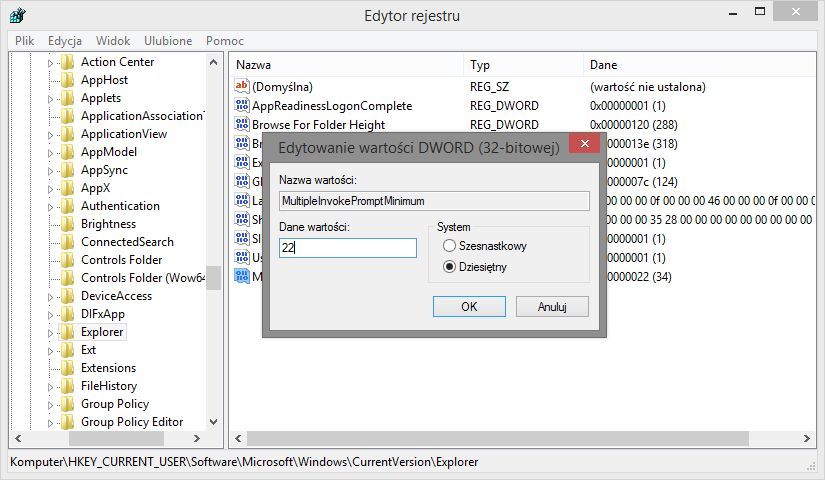Screen dimensions: 825x480
Task: Click the DeviceAccess folder icon
Action: (67, 296)
